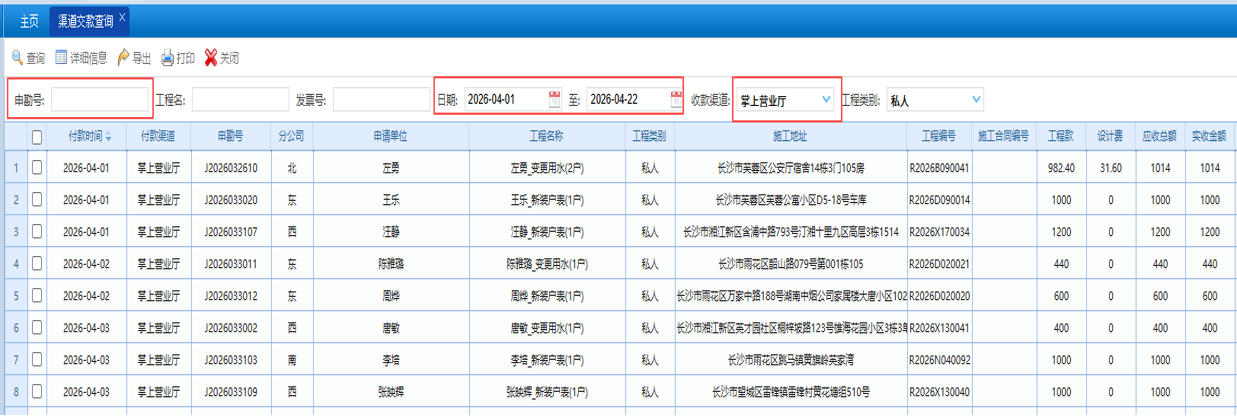This screenshot has height=416, width=1237.
Task: Click project name 陈雅璐_变更用水(1户)
Action: (546, 264)
